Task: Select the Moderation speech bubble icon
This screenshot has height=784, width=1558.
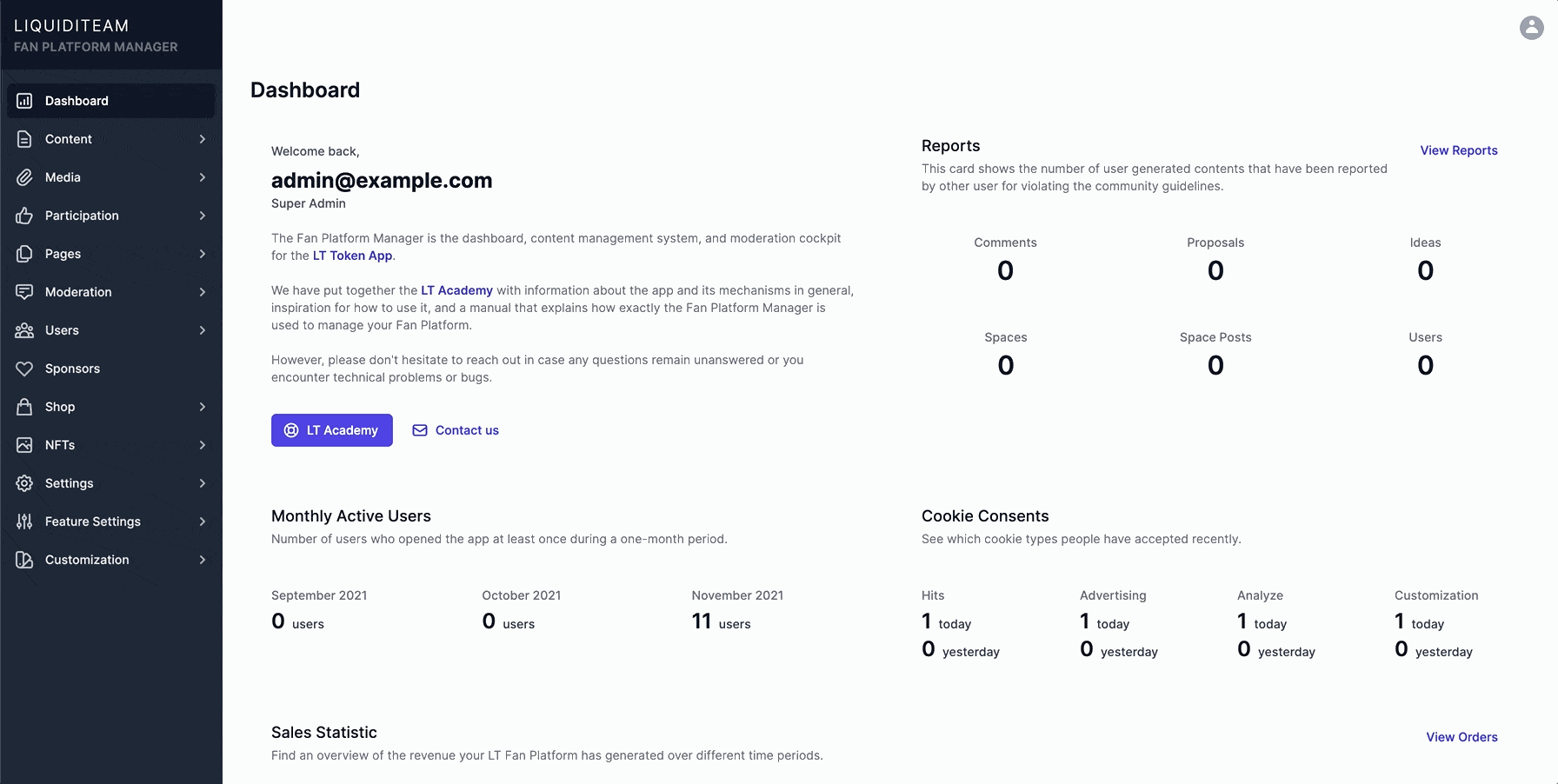Action: coord(25,292)
